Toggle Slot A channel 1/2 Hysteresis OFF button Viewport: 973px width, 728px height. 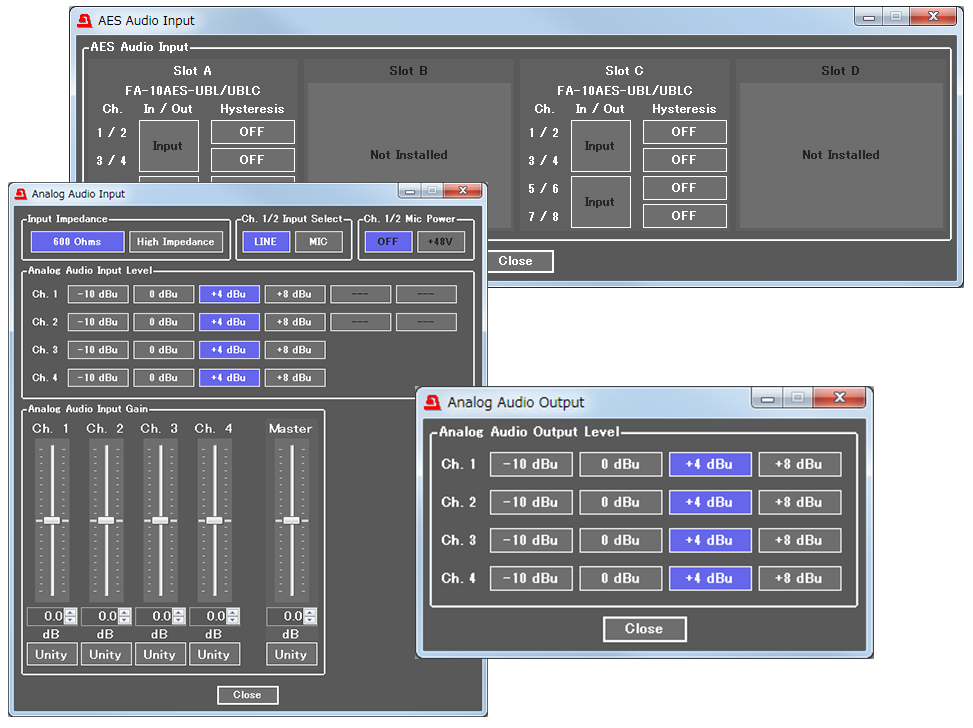[x=252, y=132]
